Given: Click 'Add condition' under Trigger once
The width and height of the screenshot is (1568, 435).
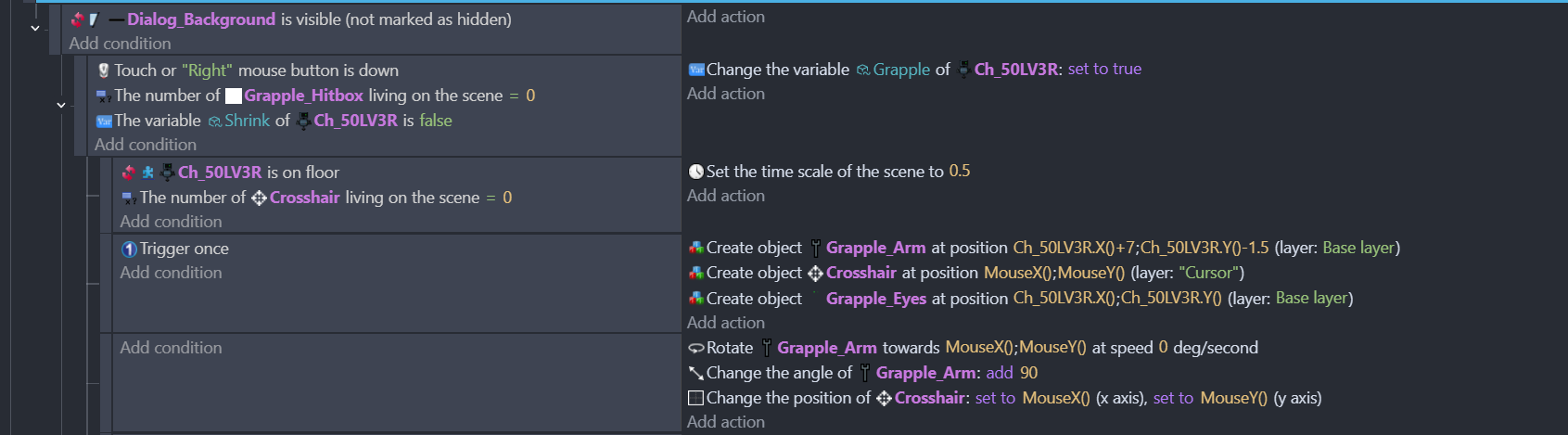Looking at the screenshot, I should [171, 273].
